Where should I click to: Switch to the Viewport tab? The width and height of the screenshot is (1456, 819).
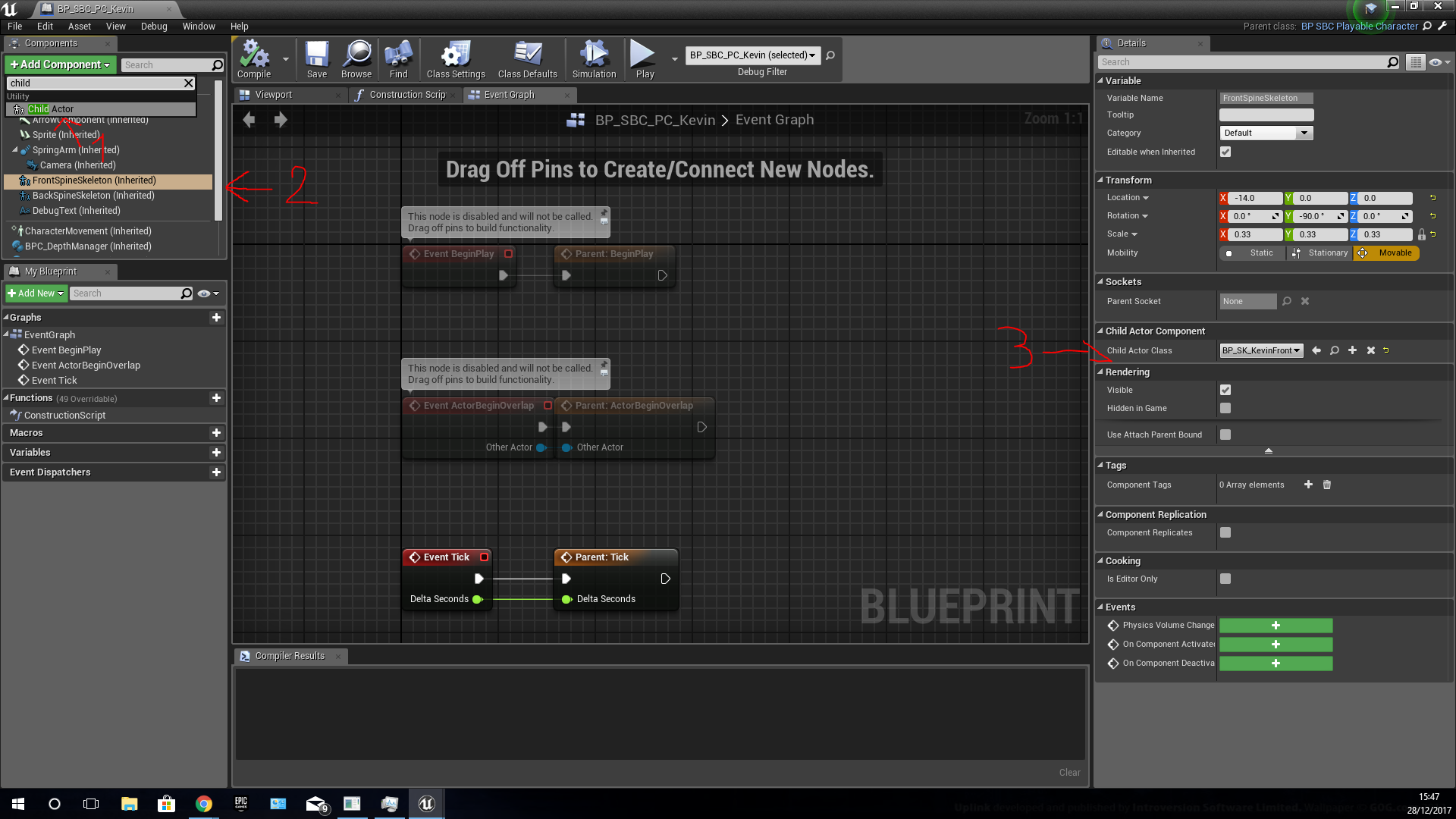(x=274, y=95)
